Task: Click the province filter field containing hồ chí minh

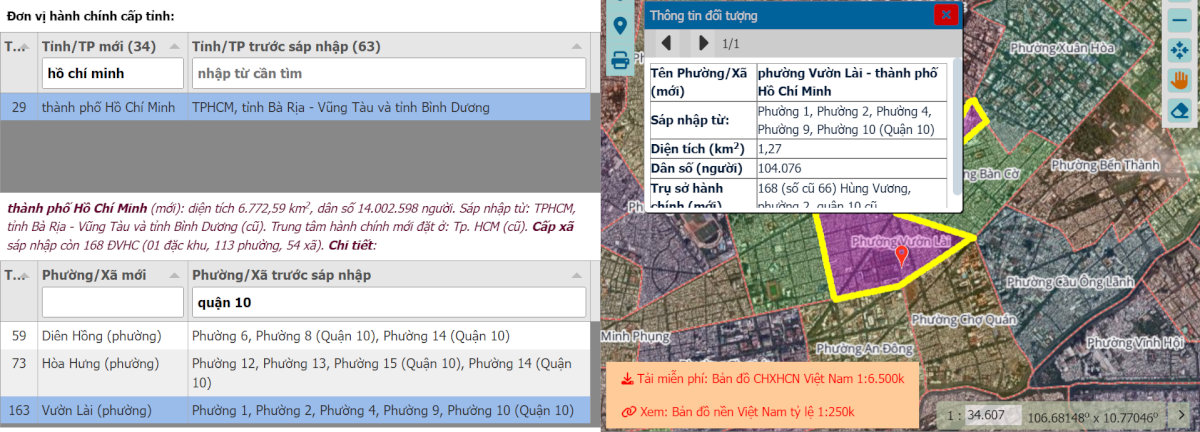Action: tap(112, 73)
